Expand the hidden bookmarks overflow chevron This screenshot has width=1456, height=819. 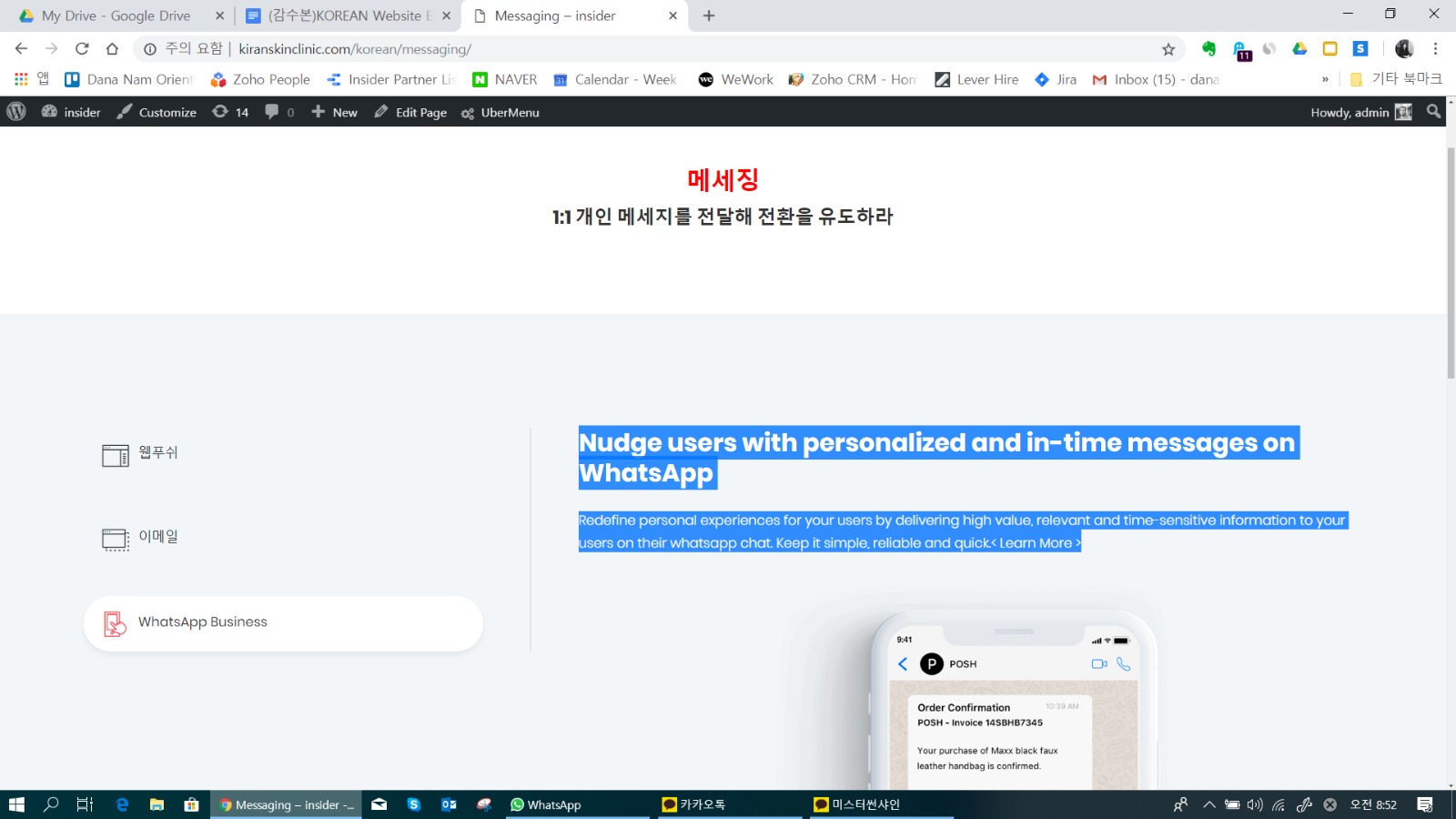pyautogui.click(x=1325, y=80)
